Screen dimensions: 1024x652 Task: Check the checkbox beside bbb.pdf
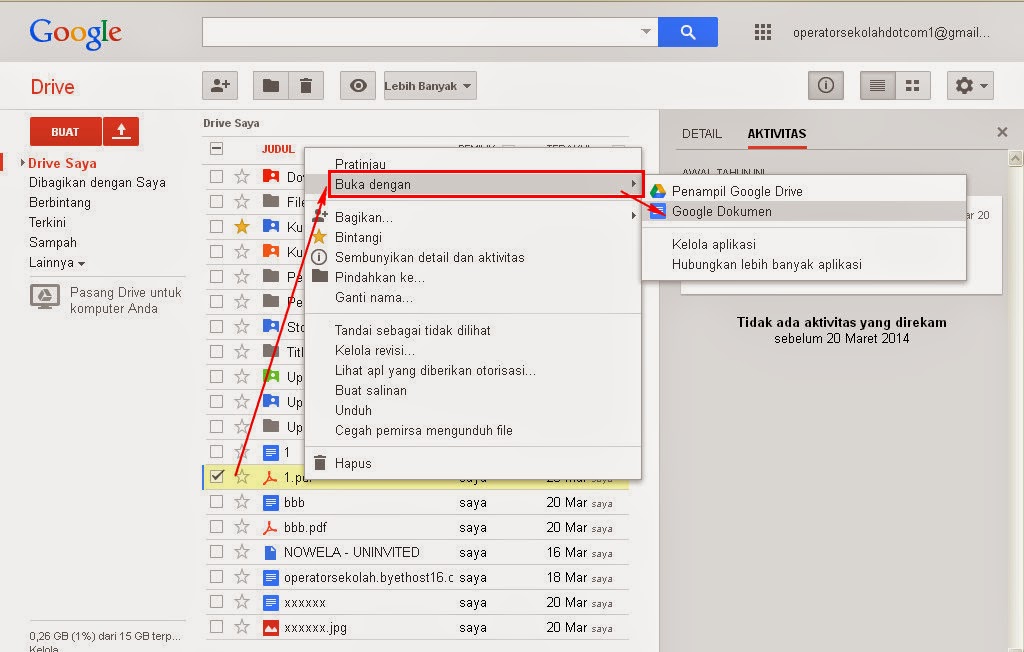pyautogui.click(x=216, y=527)
